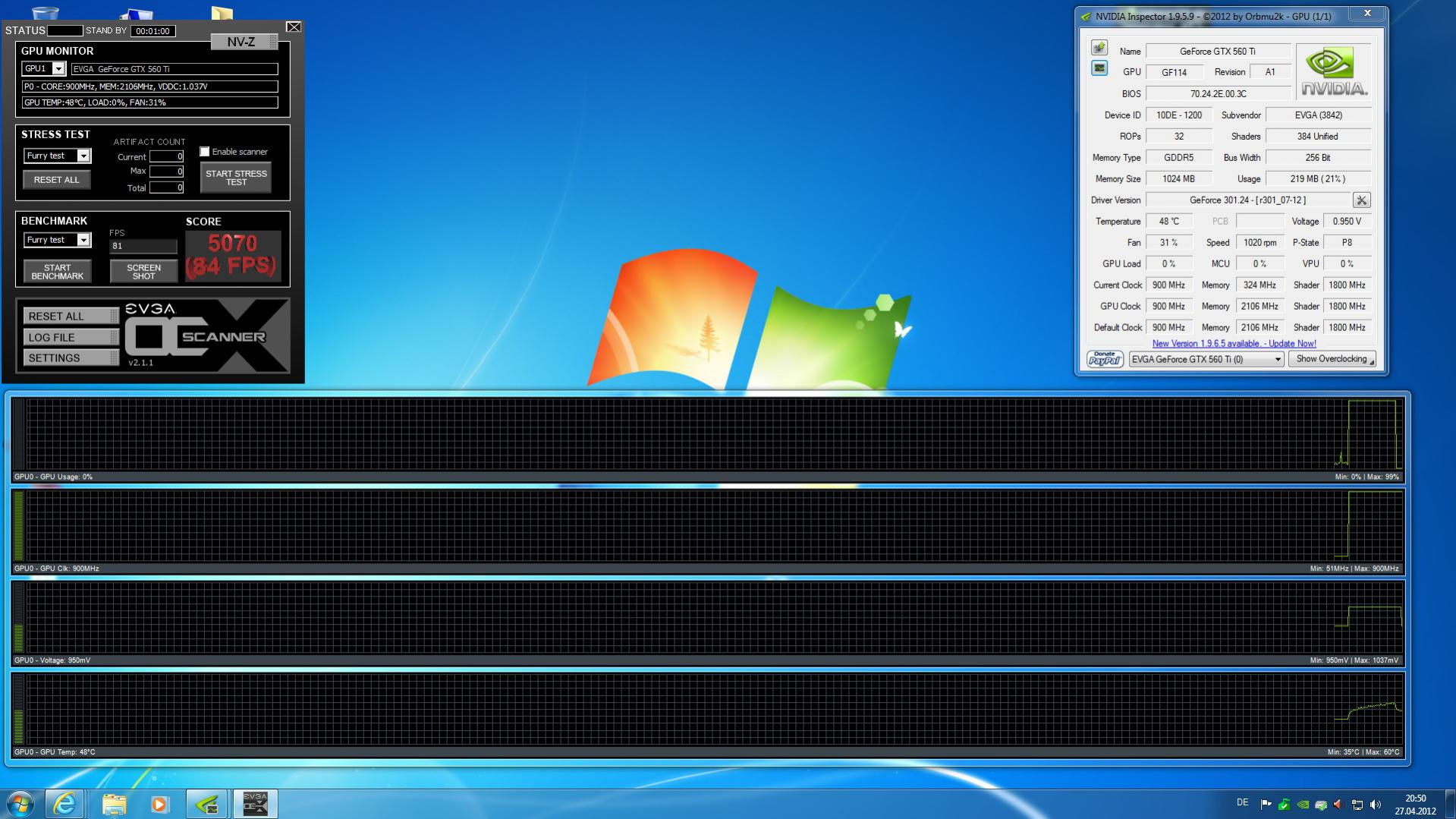Take a screen shot of benchmark
Viewport: 1456px width, 819px height.
143,272
